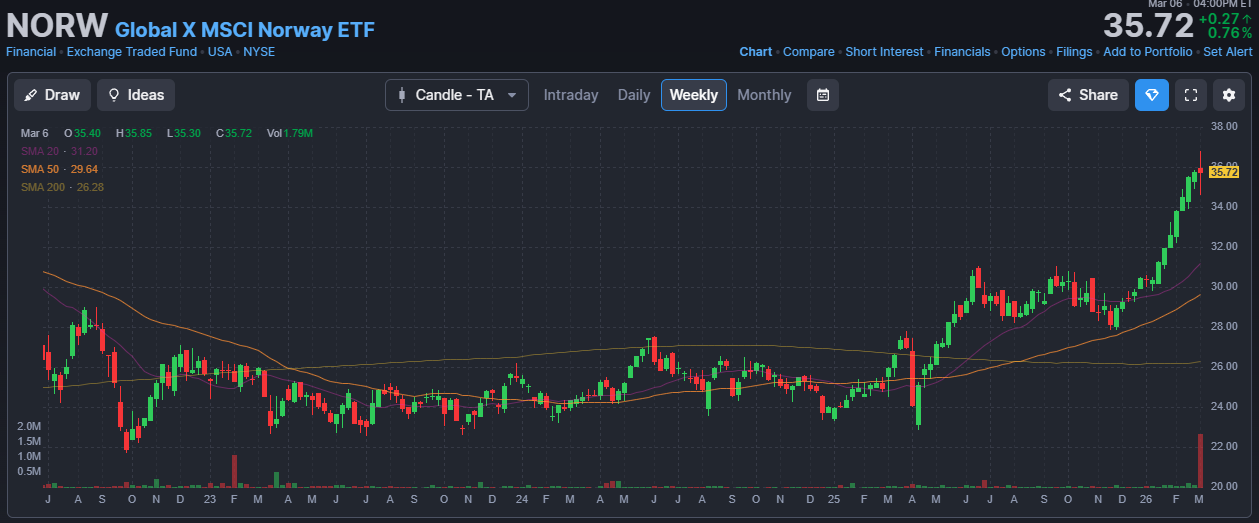This screenshot has width=1259, height=523.
Task: Click the 25 year label on time axis
Action: [834, 498]
